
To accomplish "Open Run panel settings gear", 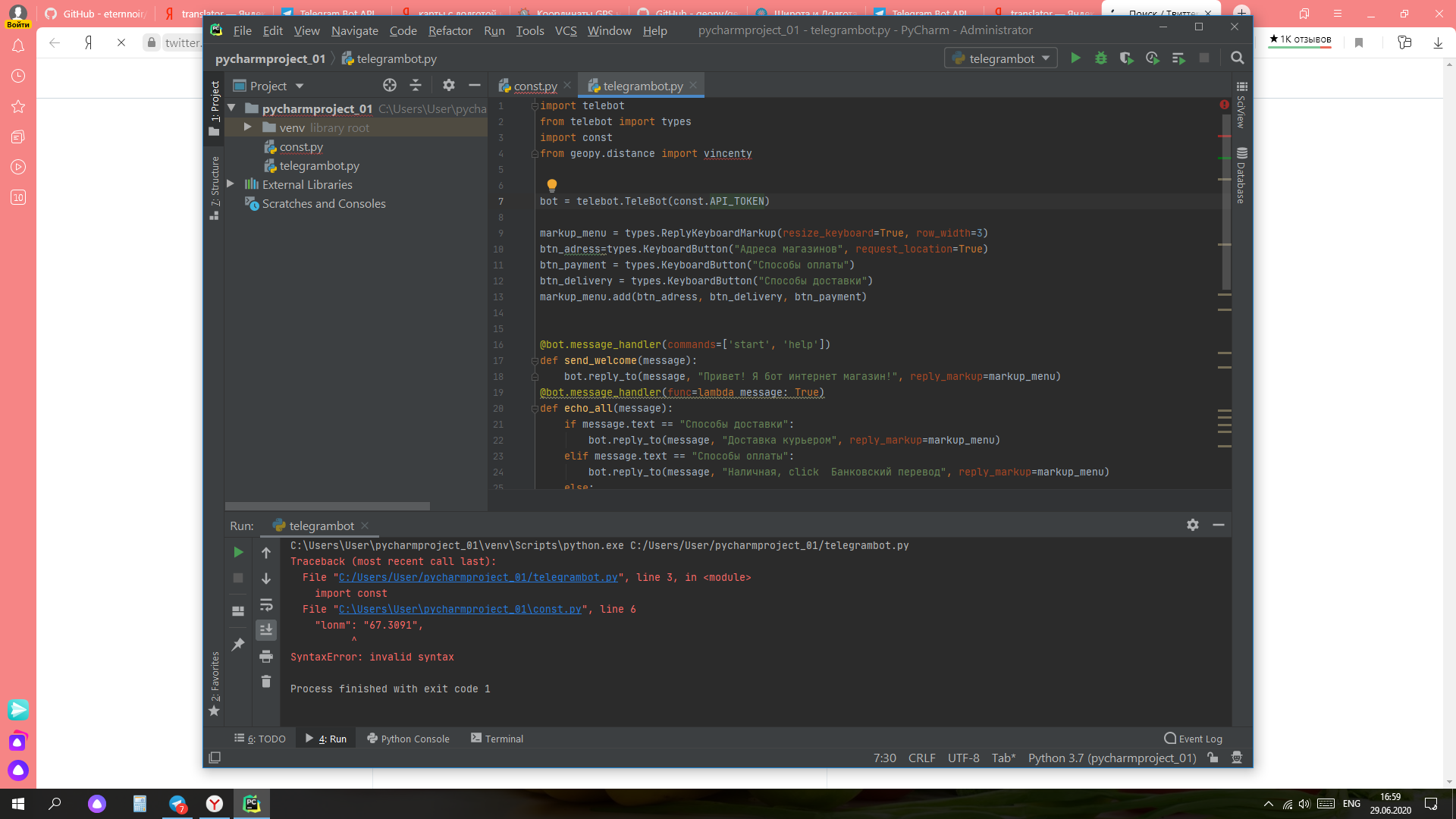I will 1193,525.
